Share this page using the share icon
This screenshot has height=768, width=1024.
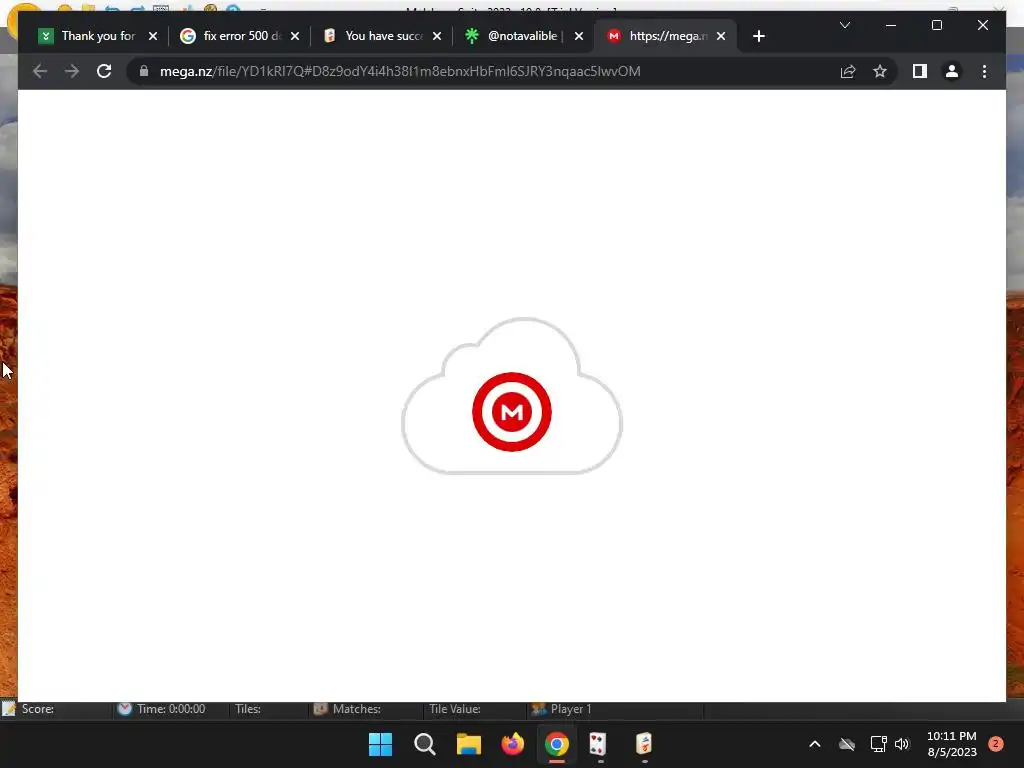(x=848, y=71)
